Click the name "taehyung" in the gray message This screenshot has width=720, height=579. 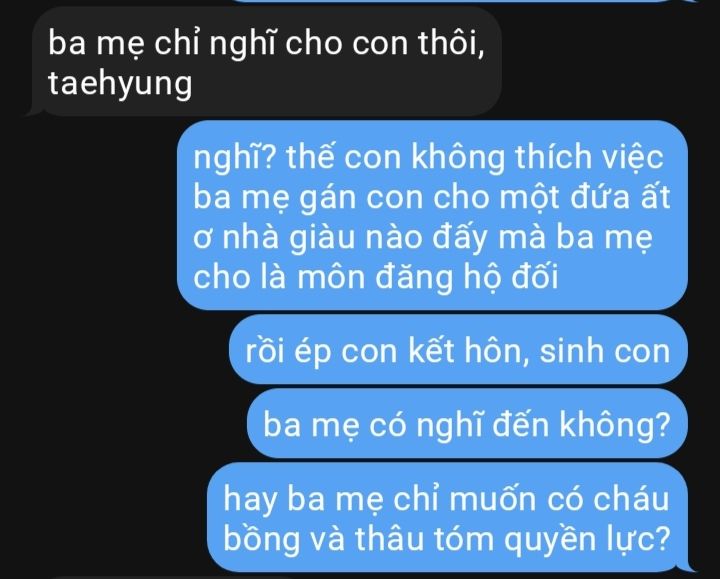point(120,84)
